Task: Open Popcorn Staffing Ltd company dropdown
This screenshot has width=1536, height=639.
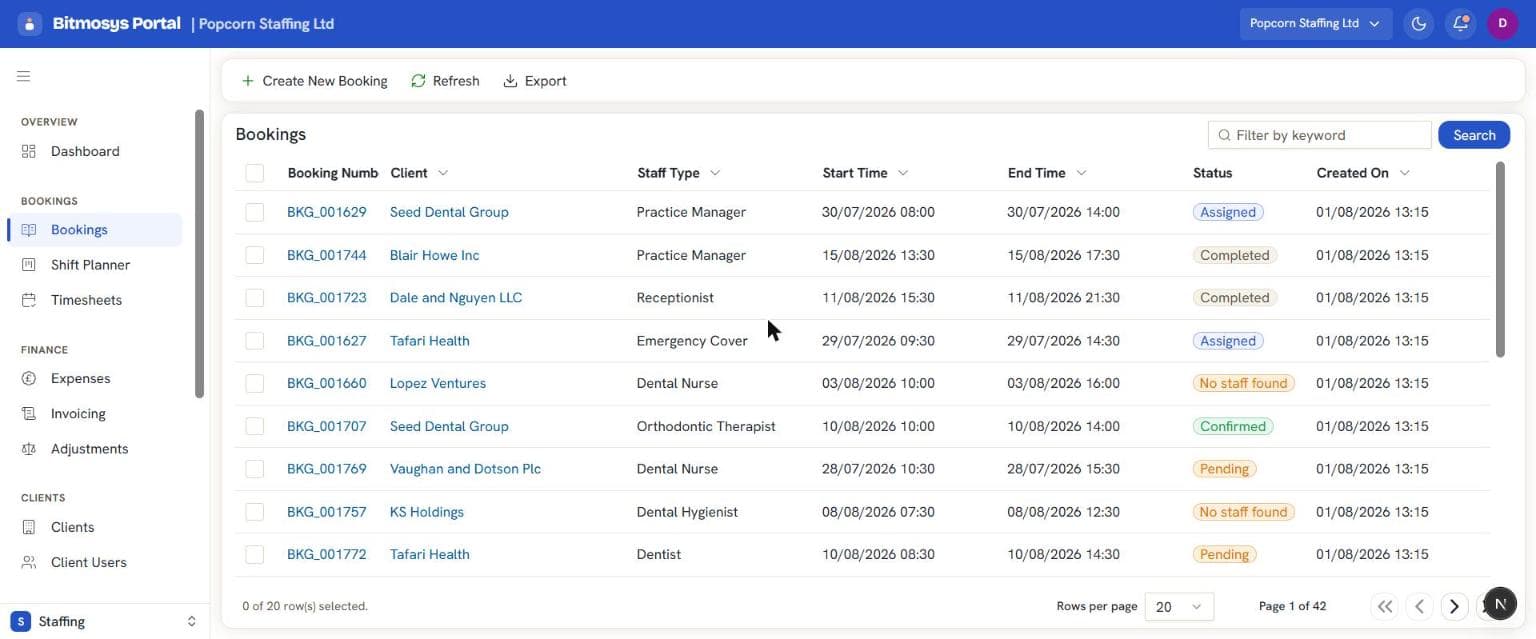Action: tap(1316, 24)
